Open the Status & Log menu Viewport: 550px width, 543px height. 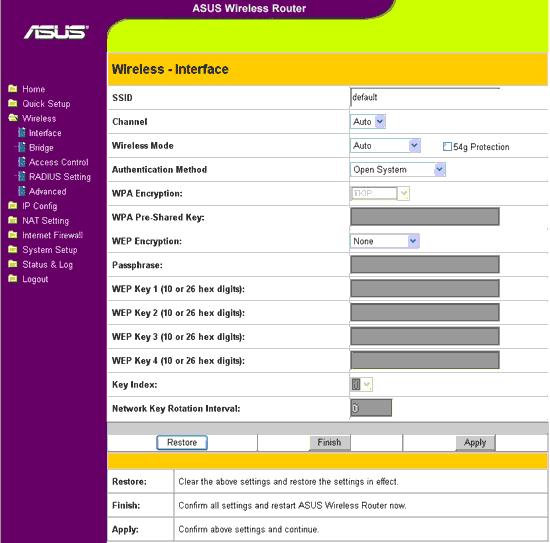point(48,264)
